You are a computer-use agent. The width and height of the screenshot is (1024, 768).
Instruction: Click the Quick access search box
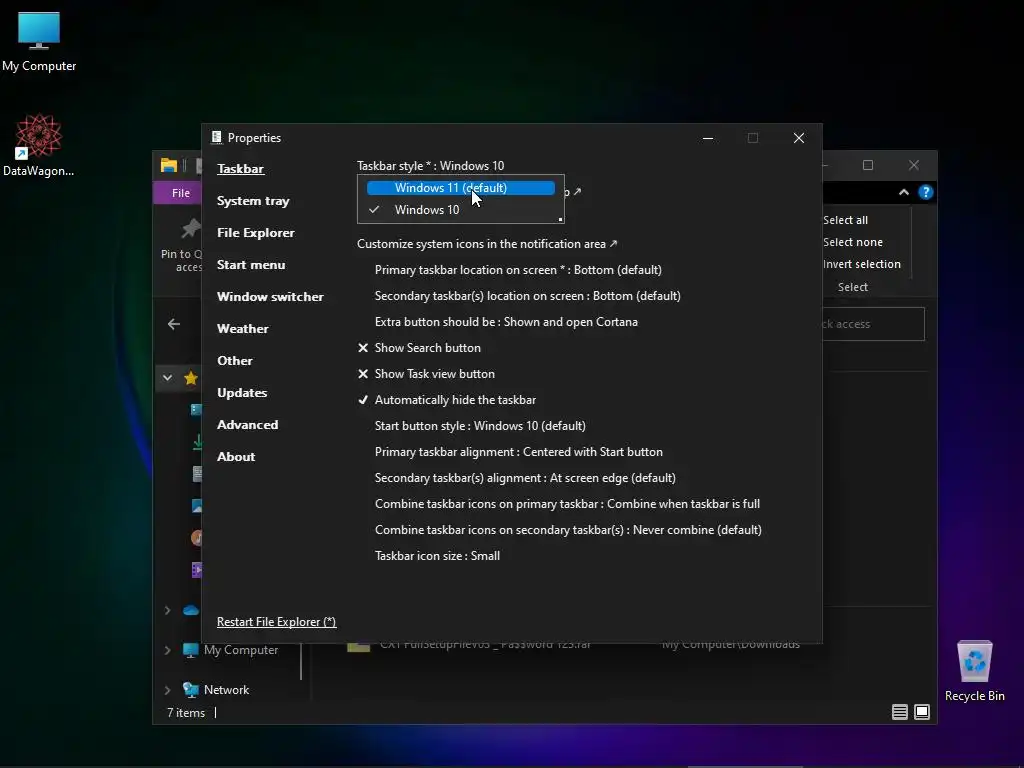[x=873, y=324]
